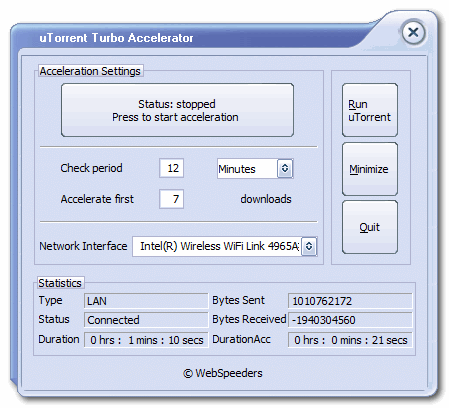449x408 pixels.
Task: Launch uTorrent with the Run uTorrent button
Action: (370, 110)
